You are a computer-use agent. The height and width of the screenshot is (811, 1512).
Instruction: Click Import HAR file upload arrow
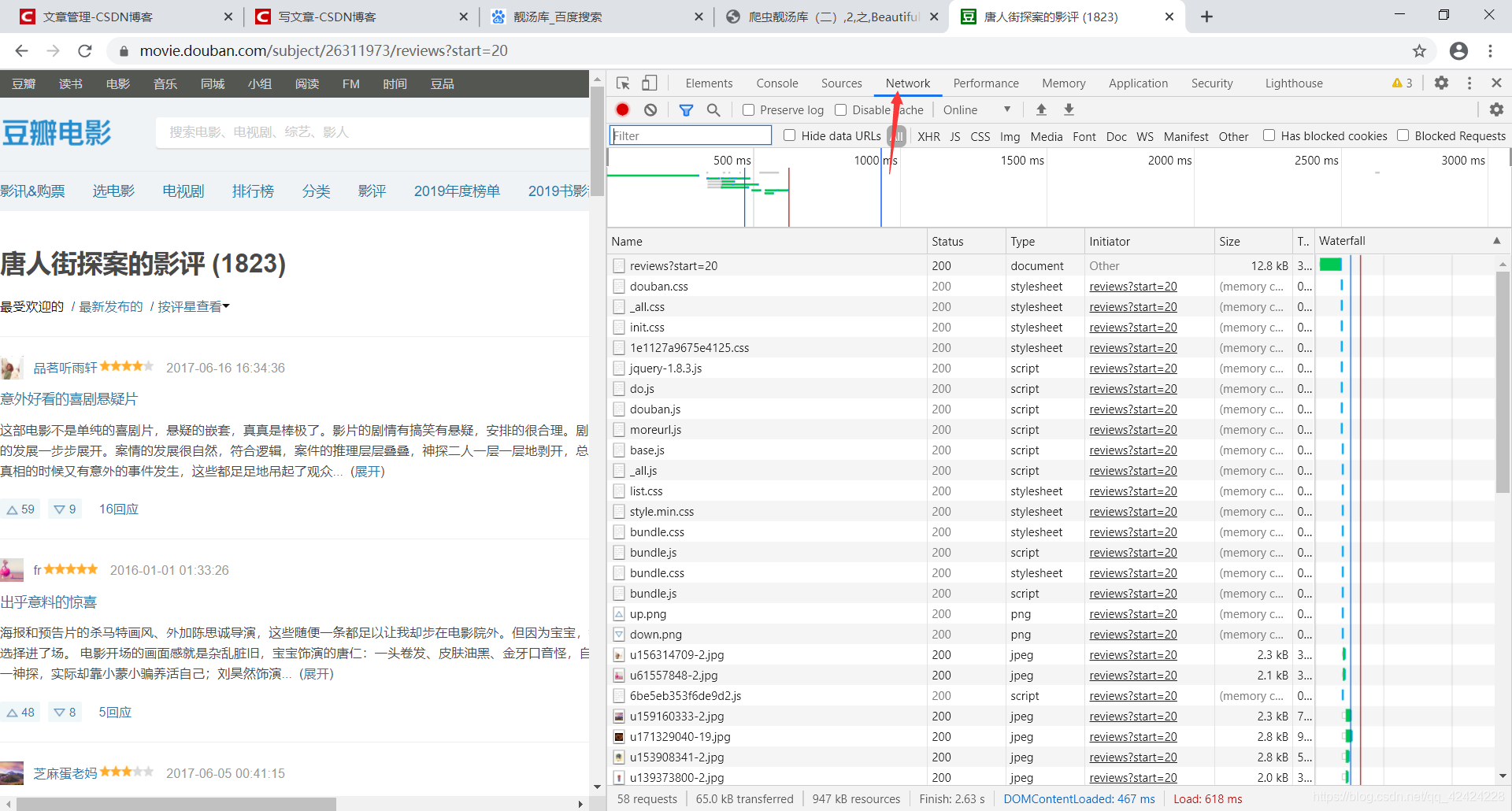[1041, 110]
